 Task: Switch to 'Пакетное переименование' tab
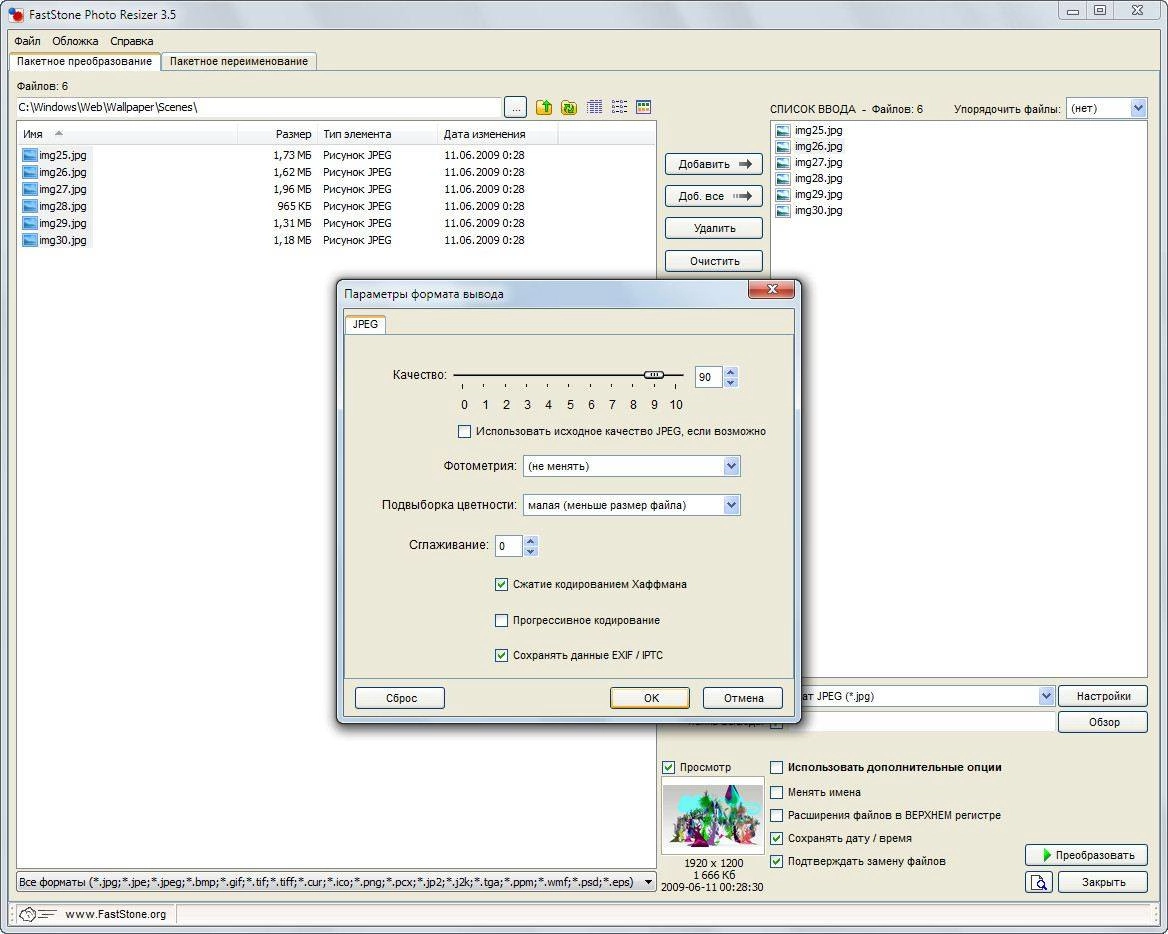238,61
